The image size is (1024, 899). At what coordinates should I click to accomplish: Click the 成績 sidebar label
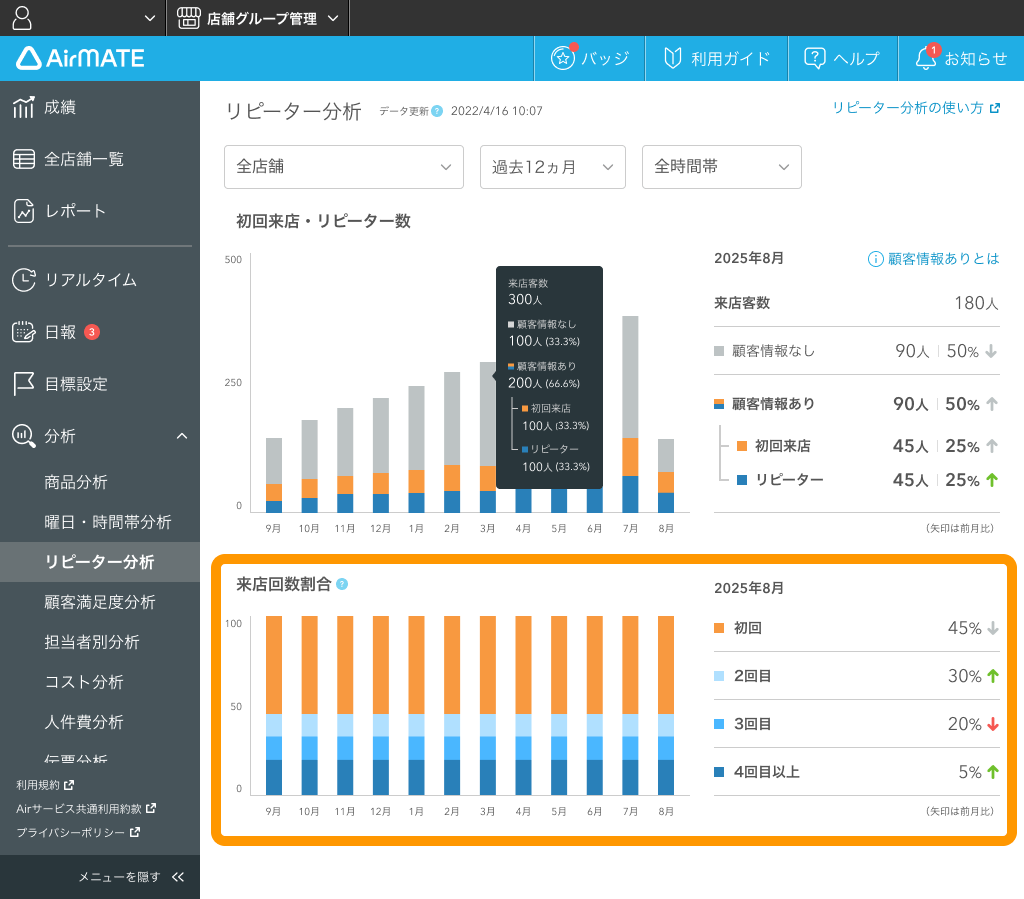pos(60,107)
